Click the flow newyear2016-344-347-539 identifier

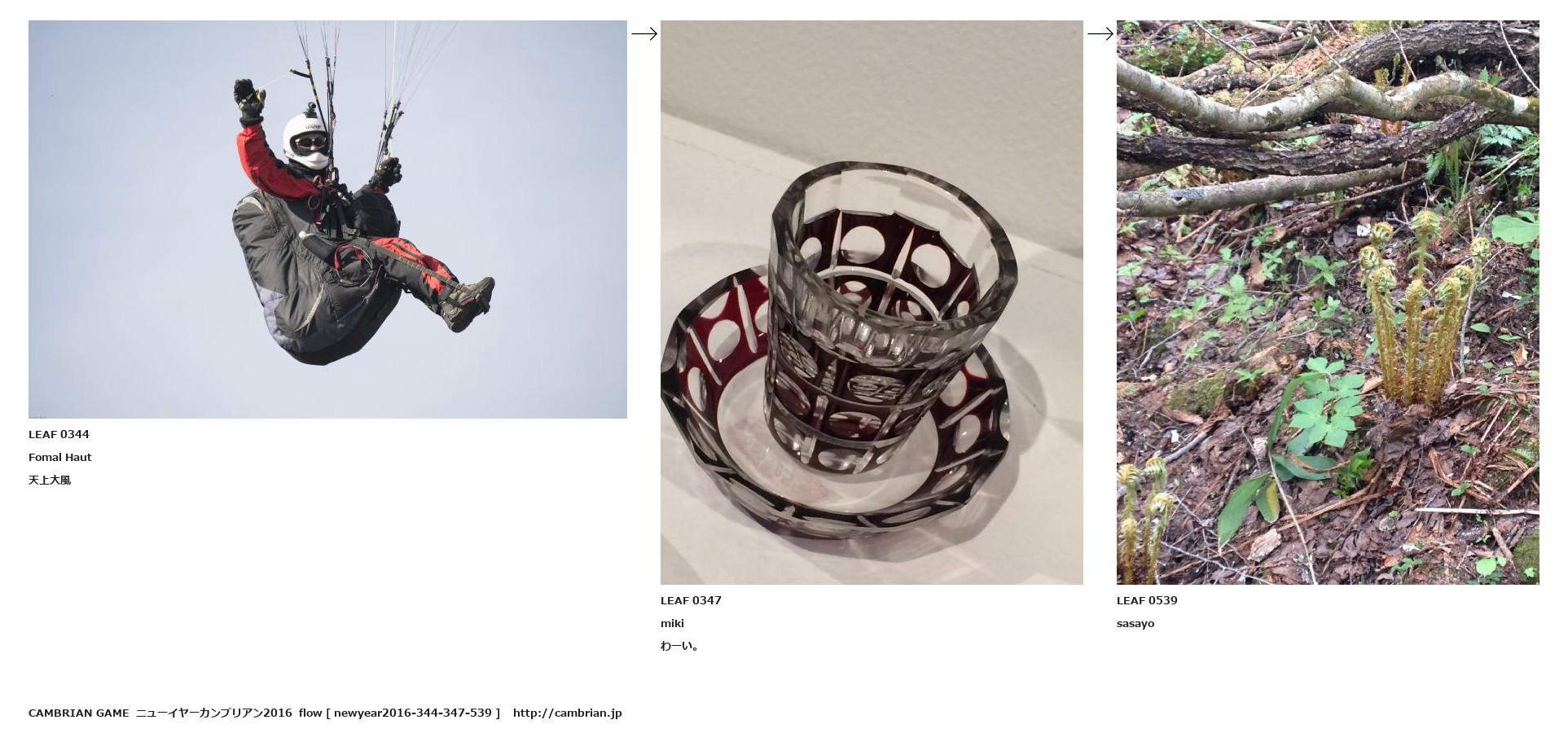tap(399, 713)
